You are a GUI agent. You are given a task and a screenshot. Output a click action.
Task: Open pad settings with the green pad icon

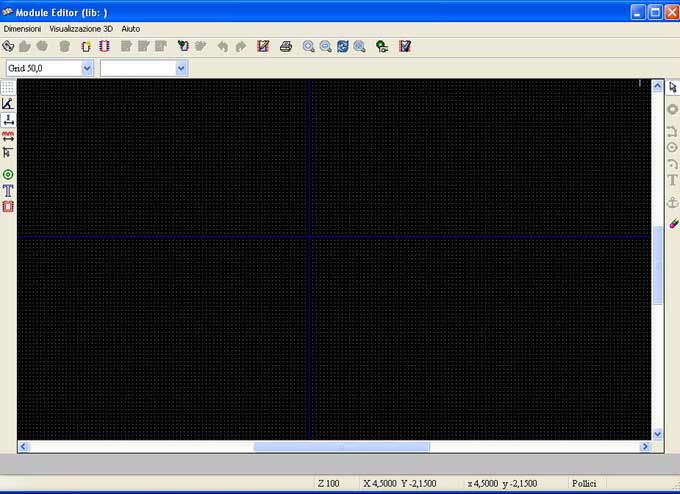tap(382, 46)
